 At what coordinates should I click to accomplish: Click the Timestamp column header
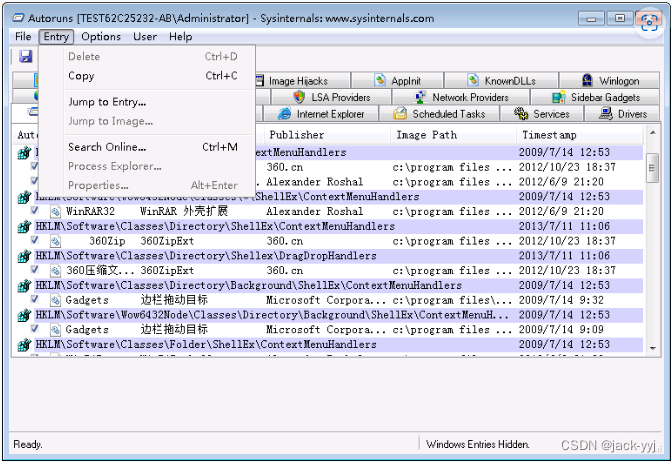tap(580, 135)
